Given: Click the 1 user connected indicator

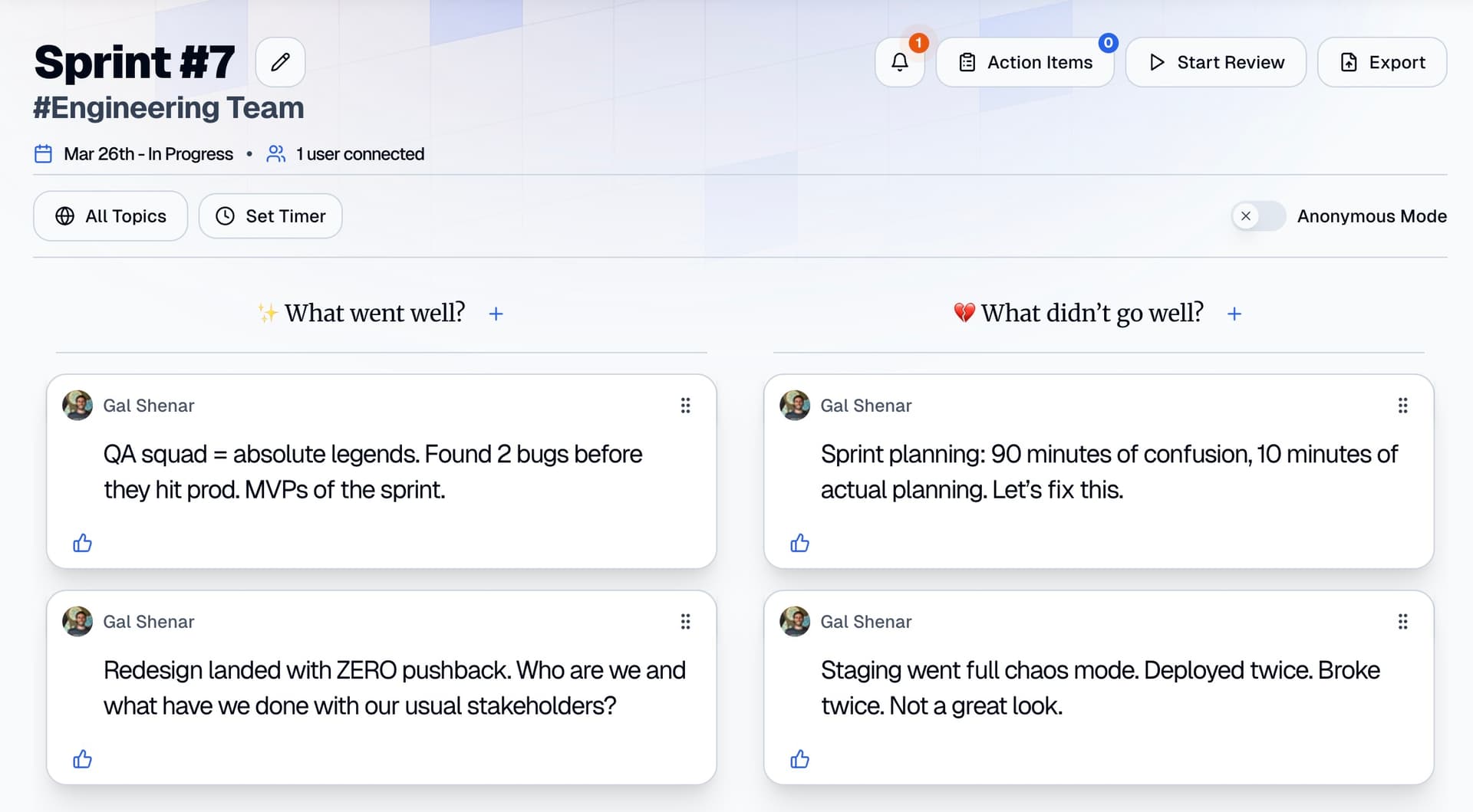Looking at the screenshot, I should coord(345,154).
